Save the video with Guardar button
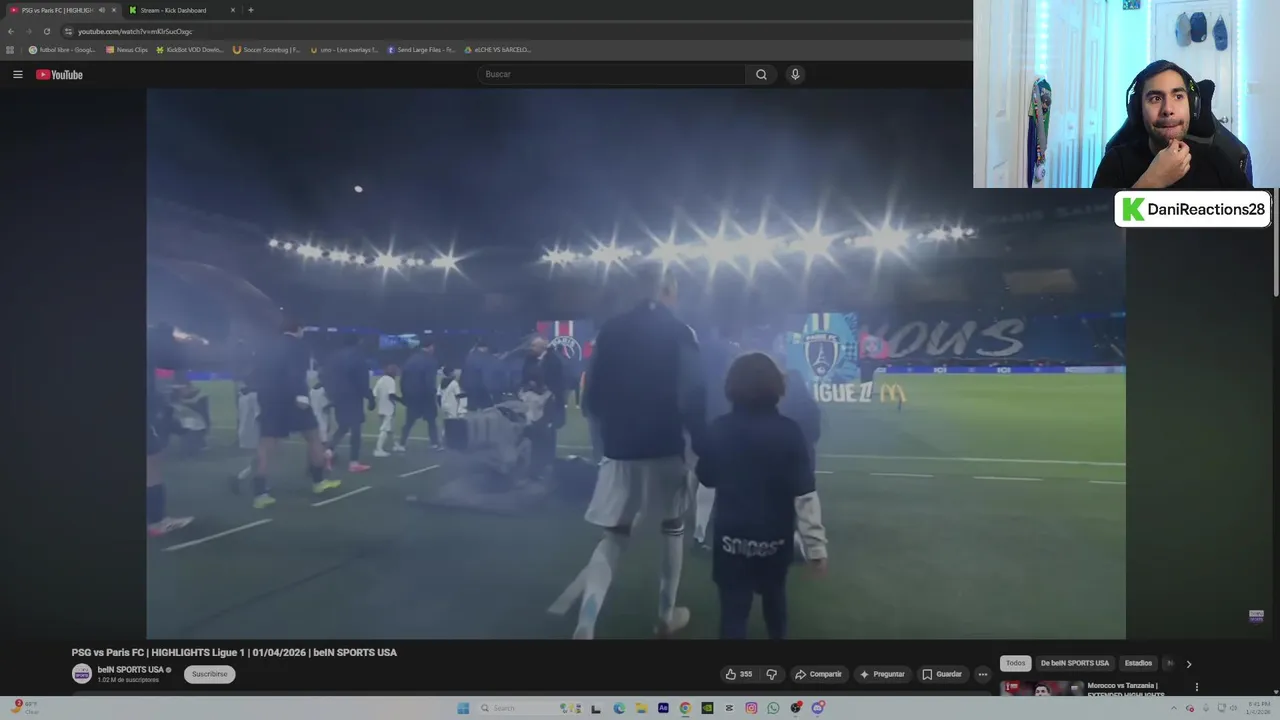Viewport: 1280px width, 720px height. (x=942, y=674)
